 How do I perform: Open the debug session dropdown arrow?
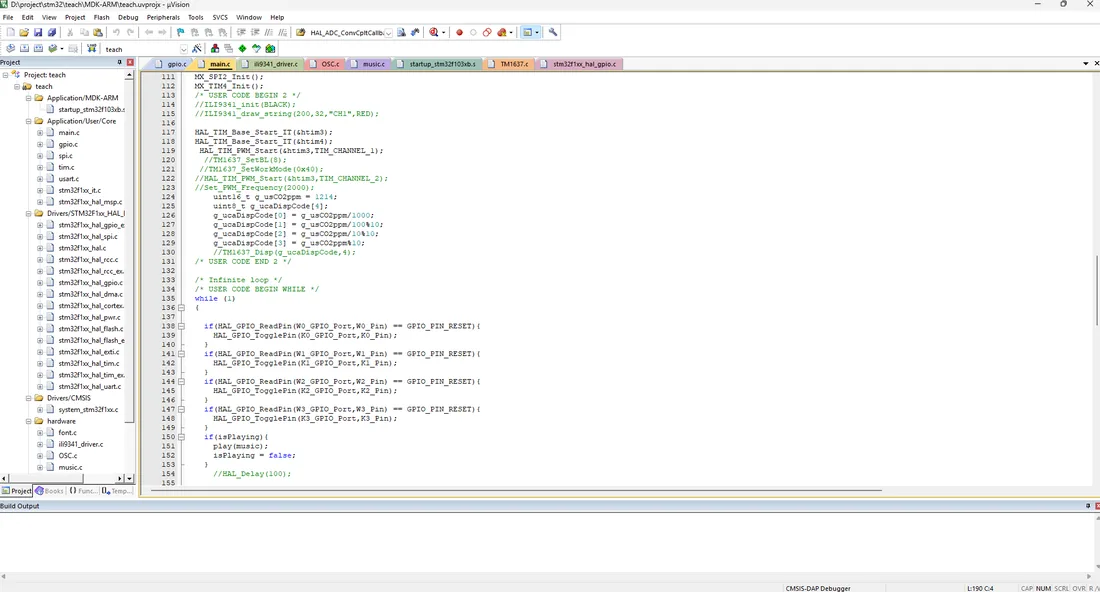coord(443,32)
